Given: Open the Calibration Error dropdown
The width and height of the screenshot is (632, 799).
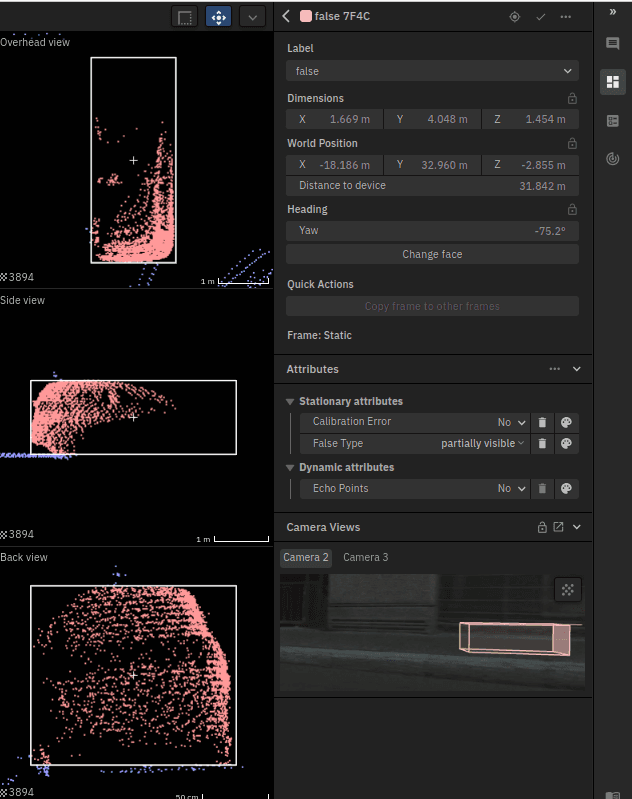Looking at the screenshot, I should (x=511, y=422).
